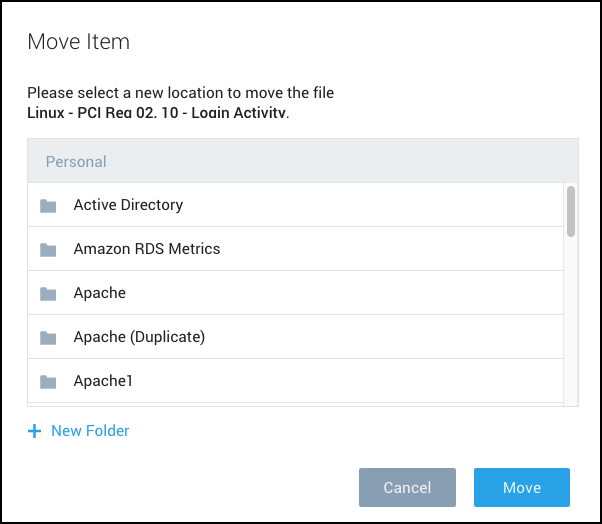Click the Apache1 folder icon
602x524 pixels.
point(48,382)
